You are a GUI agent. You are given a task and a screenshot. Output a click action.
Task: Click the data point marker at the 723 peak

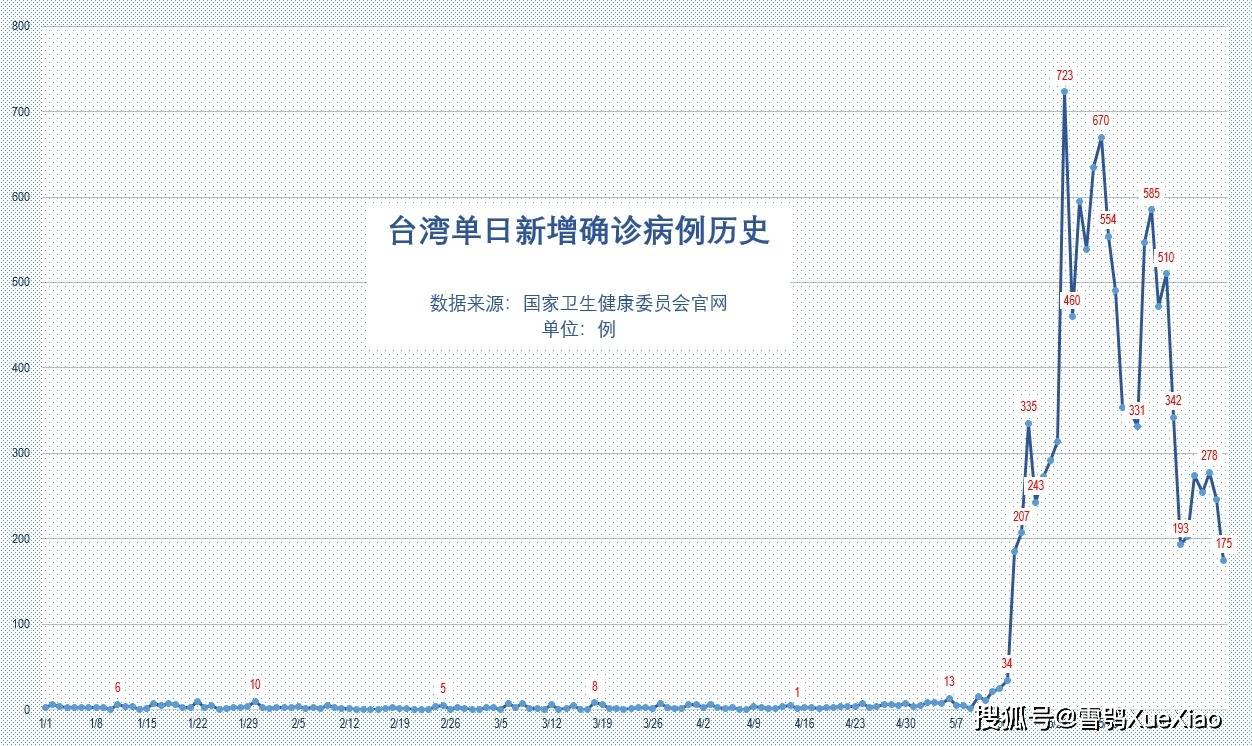1065,91
